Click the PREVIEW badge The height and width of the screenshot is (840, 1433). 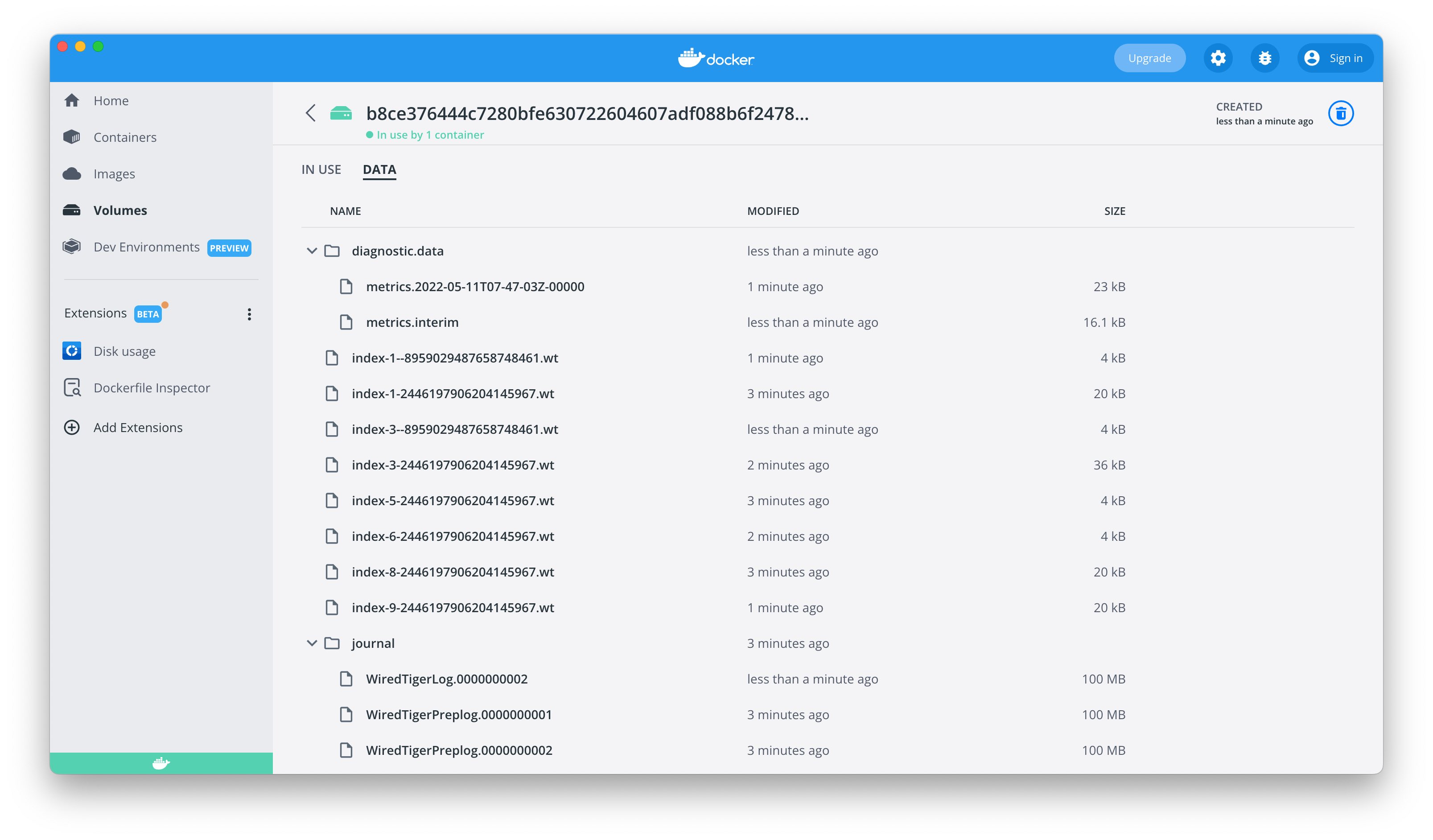point(229,248)
